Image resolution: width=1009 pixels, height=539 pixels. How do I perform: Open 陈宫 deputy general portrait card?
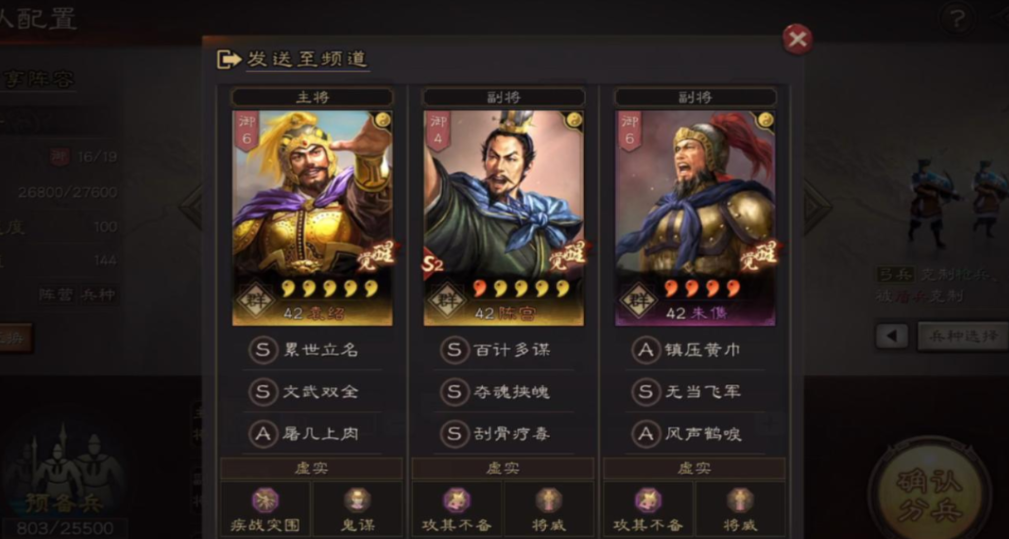coord(504,218)
